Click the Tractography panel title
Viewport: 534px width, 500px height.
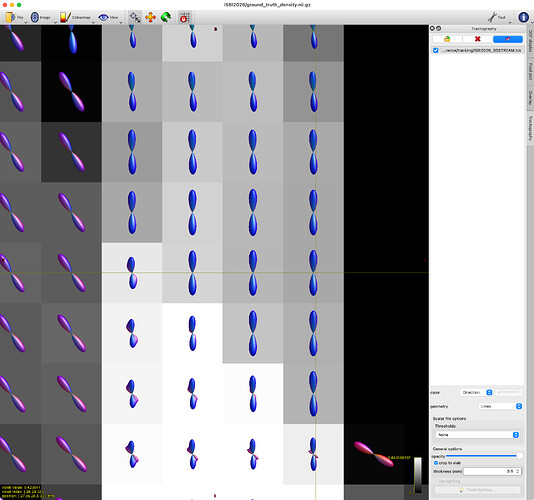pyautogui.click(x=484, y=29)
